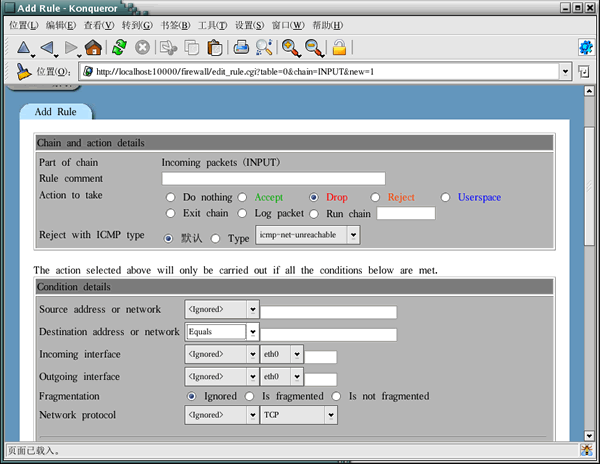
Task: Print the page with printer icon
Action: (x=241, y=48)
